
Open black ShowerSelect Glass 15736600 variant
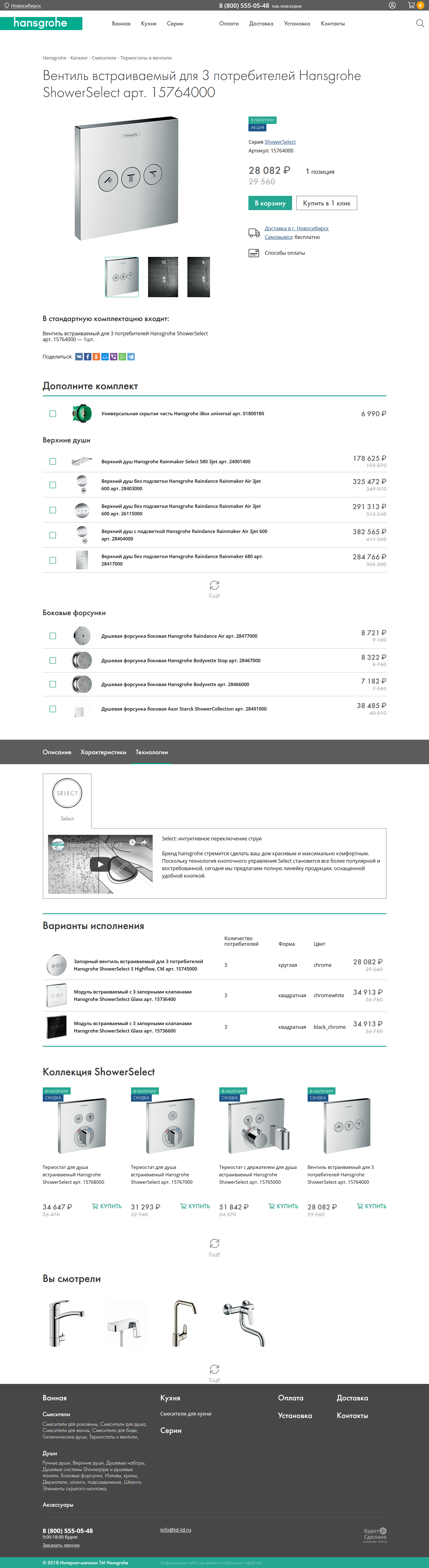pos(133,1027)
